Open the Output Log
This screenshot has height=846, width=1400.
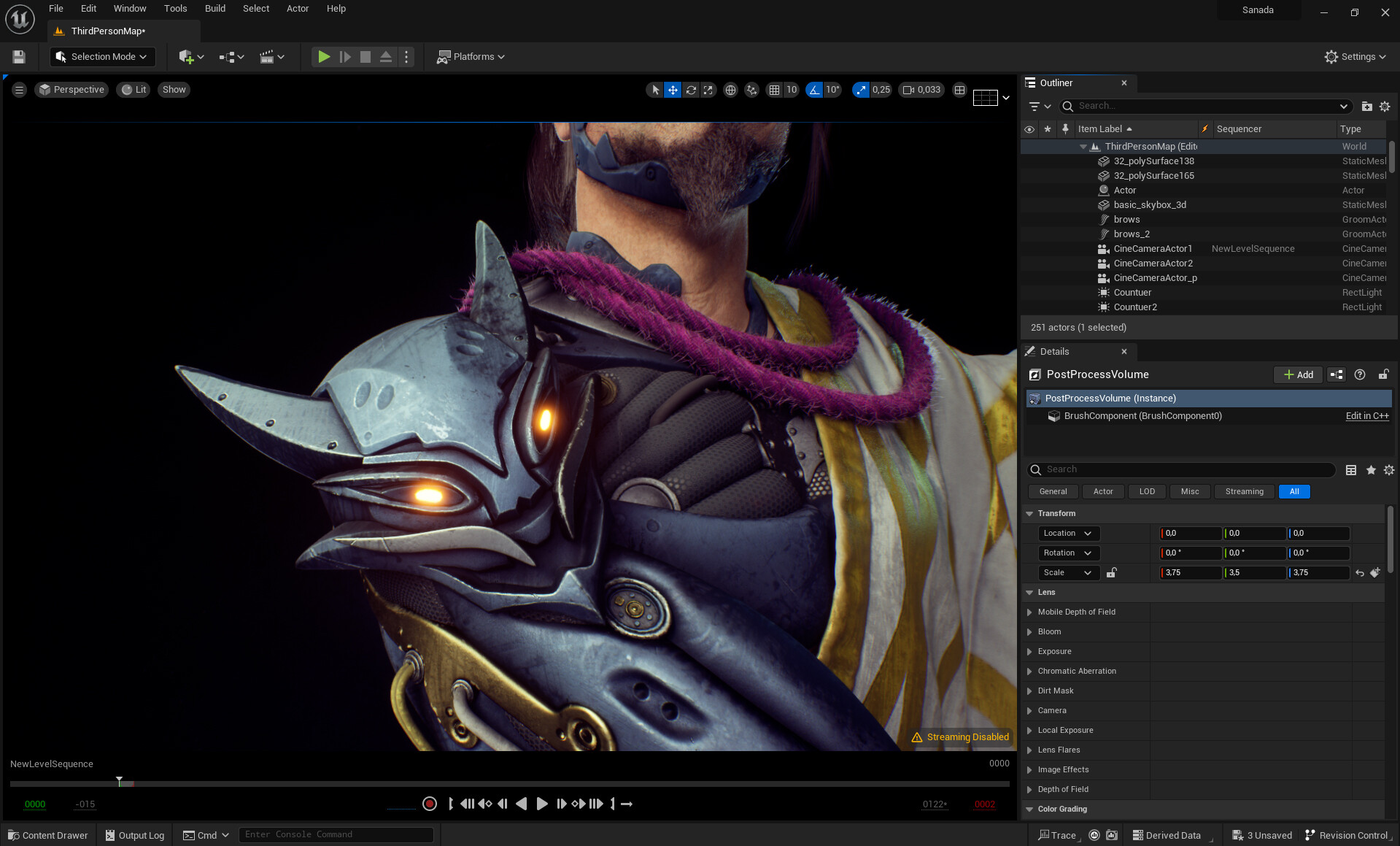click(134, 836)
